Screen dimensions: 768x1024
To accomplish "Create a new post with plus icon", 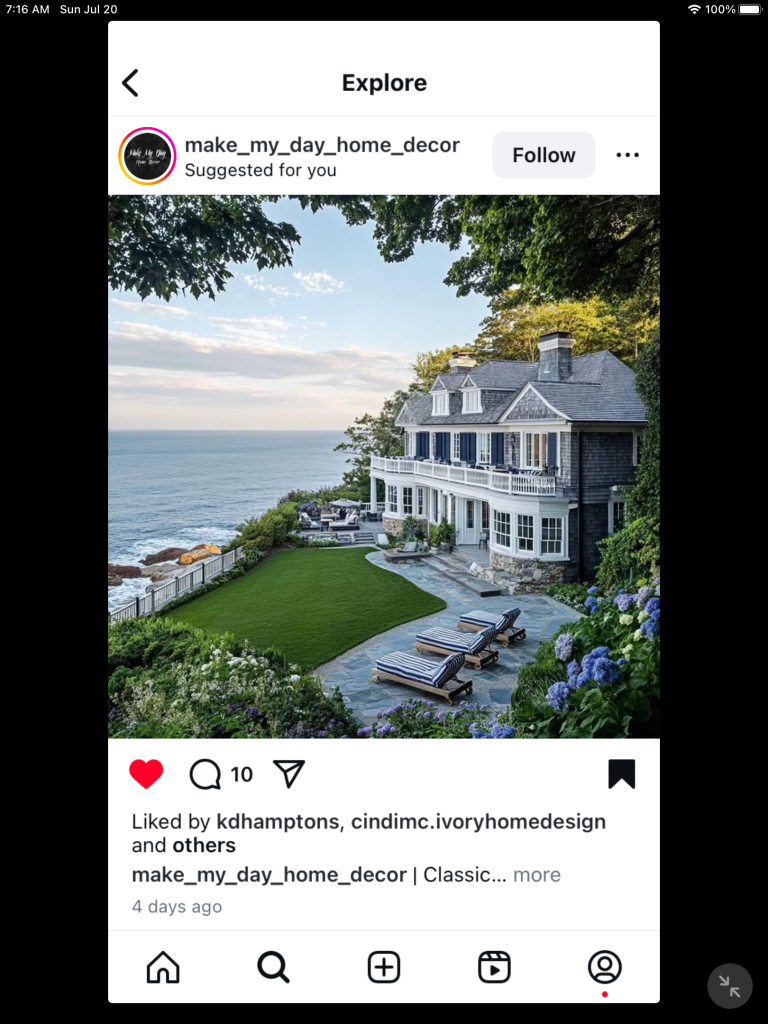I will (x=384, y=967).
